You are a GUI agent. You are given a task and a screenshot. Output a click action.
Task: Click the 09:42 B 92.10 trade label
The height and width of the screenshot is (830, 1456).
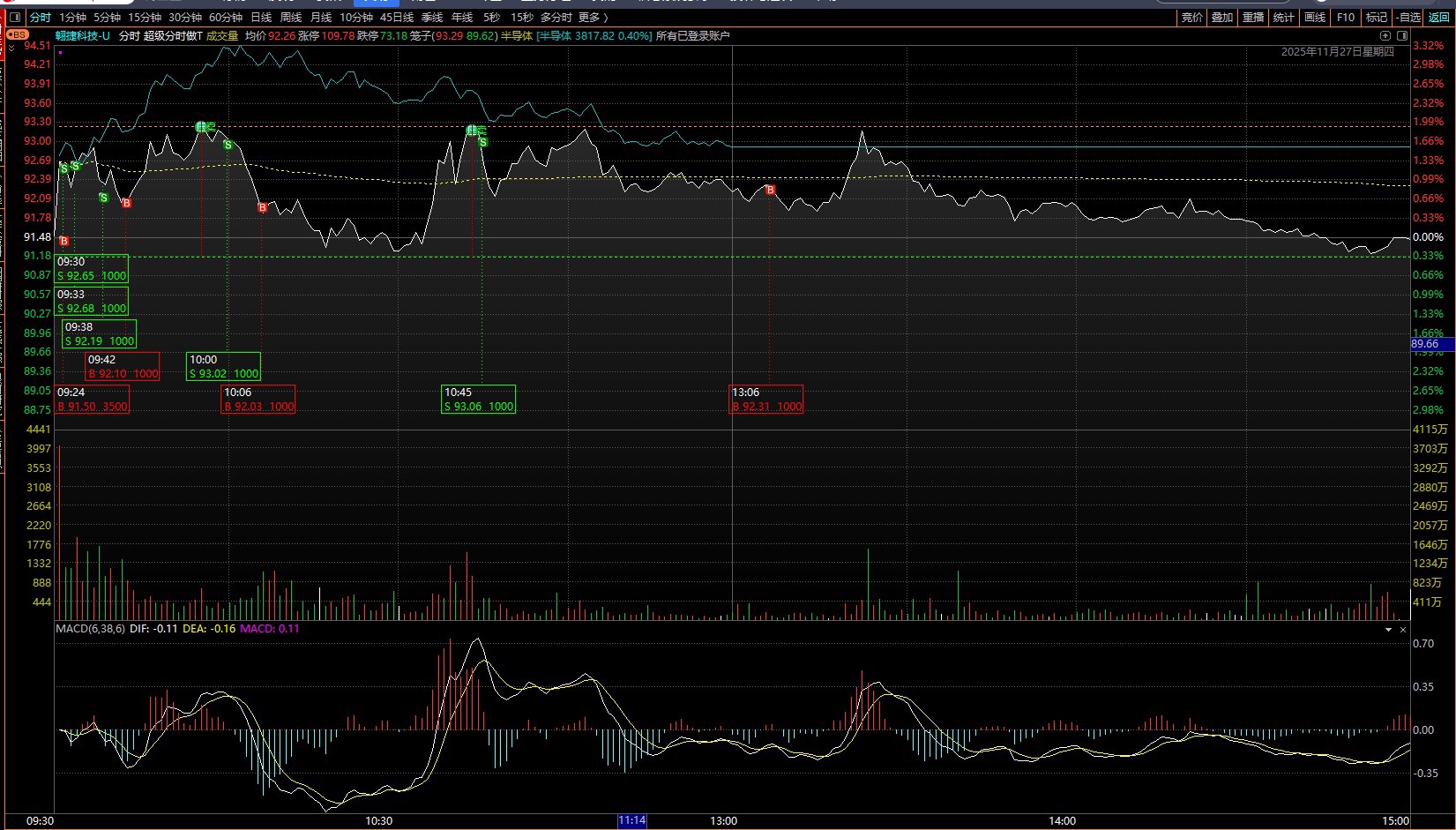(x=123, y=367)
